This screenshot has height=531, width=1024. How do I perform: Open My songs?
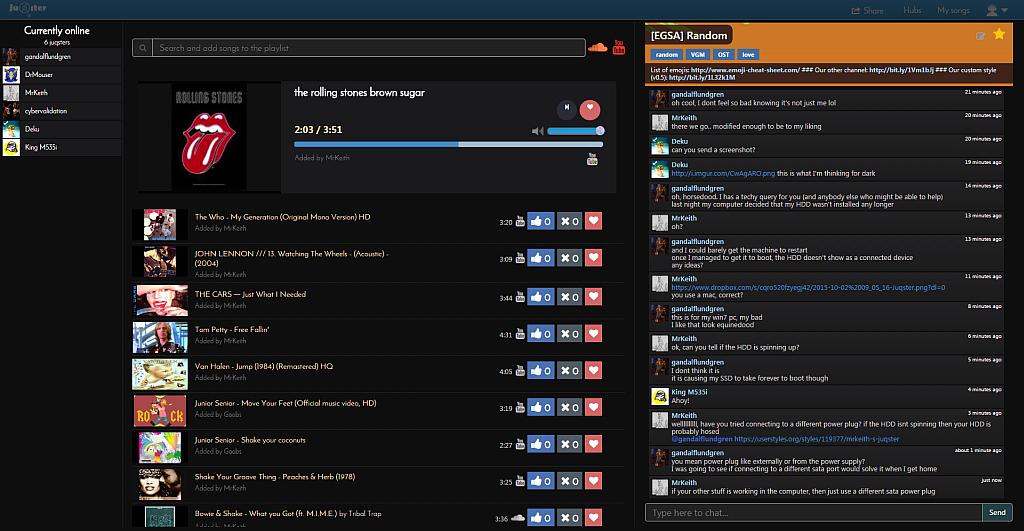coord(953,10)
